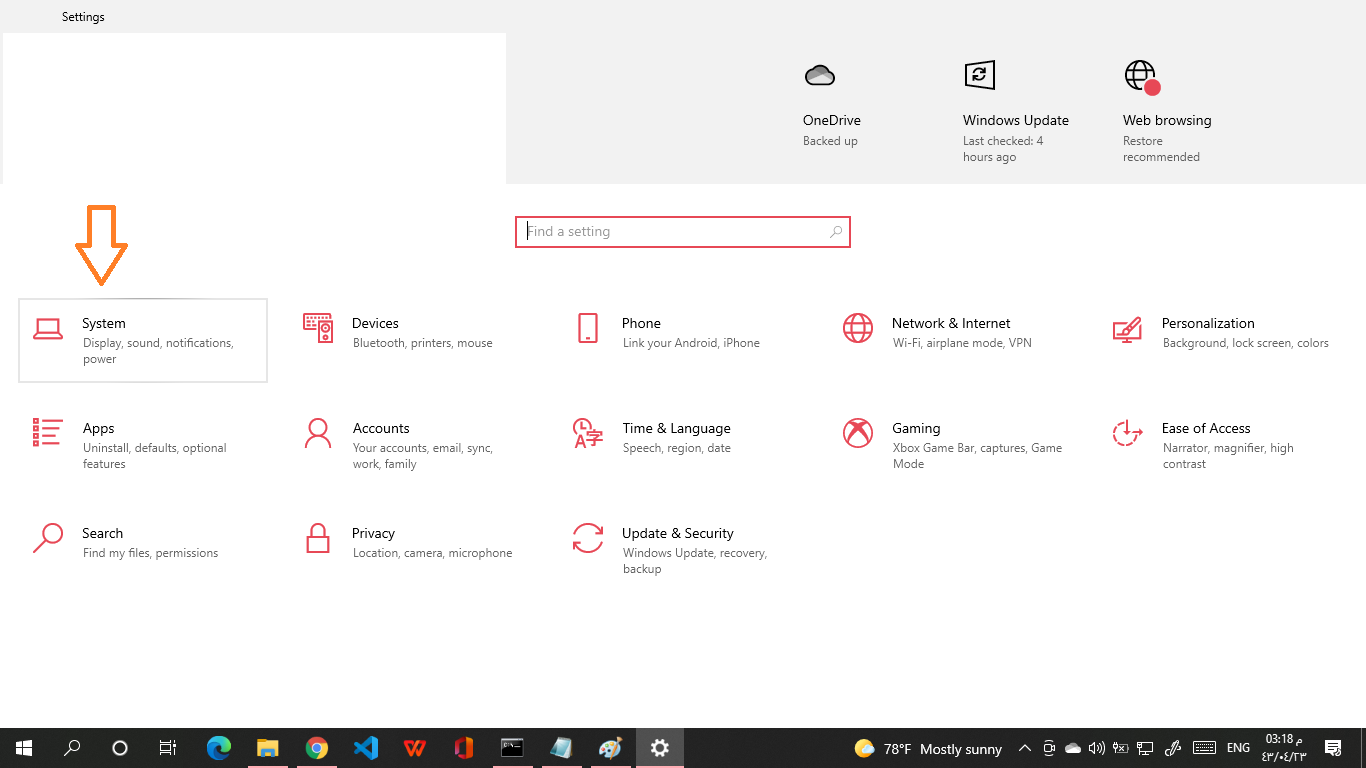The image size is (1366, 768).
Task: Open WPS Office from the taskbar
Action: tap(415, 748)
